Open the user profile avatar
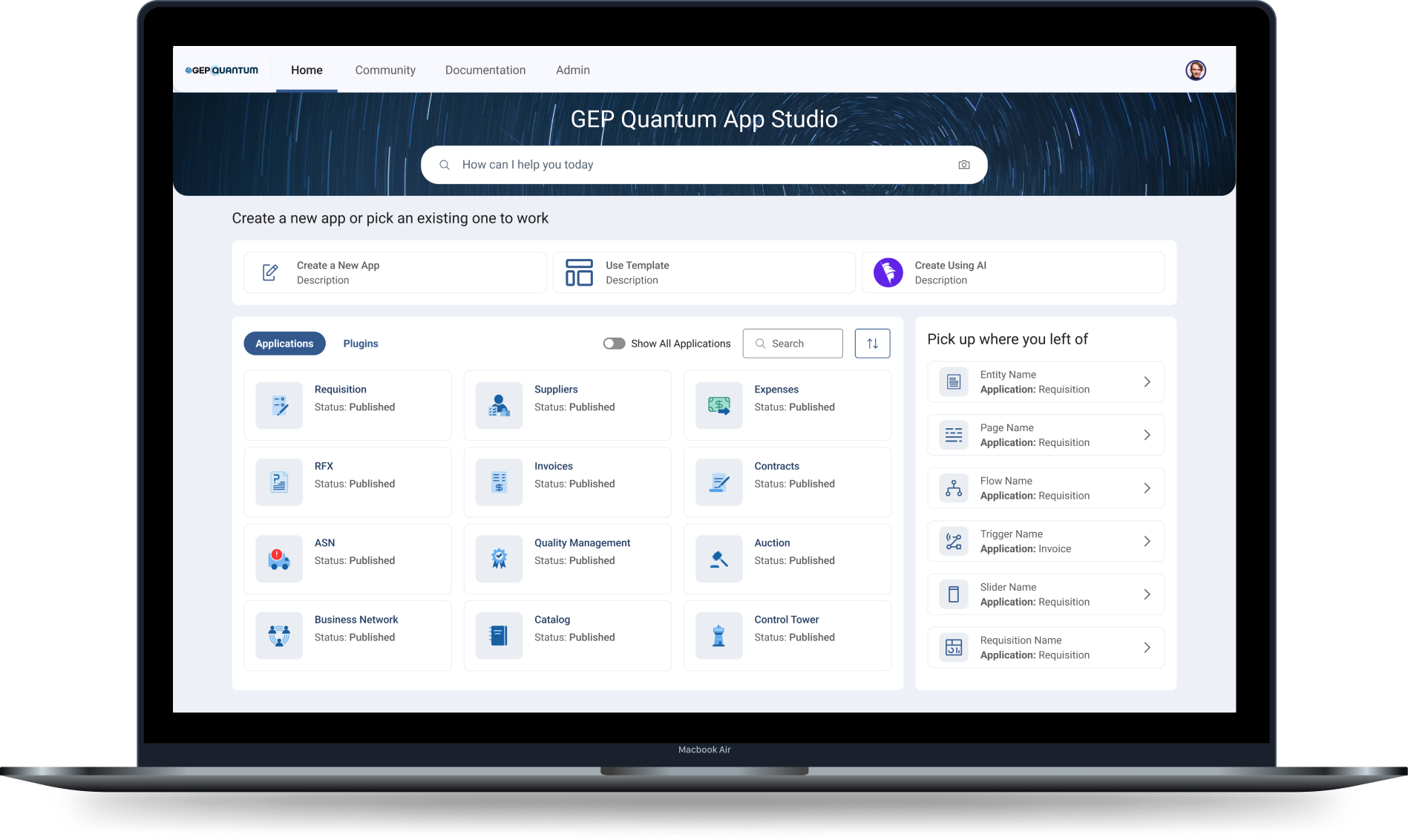This screenshot has width=1408, height=840. [1195, 70]
